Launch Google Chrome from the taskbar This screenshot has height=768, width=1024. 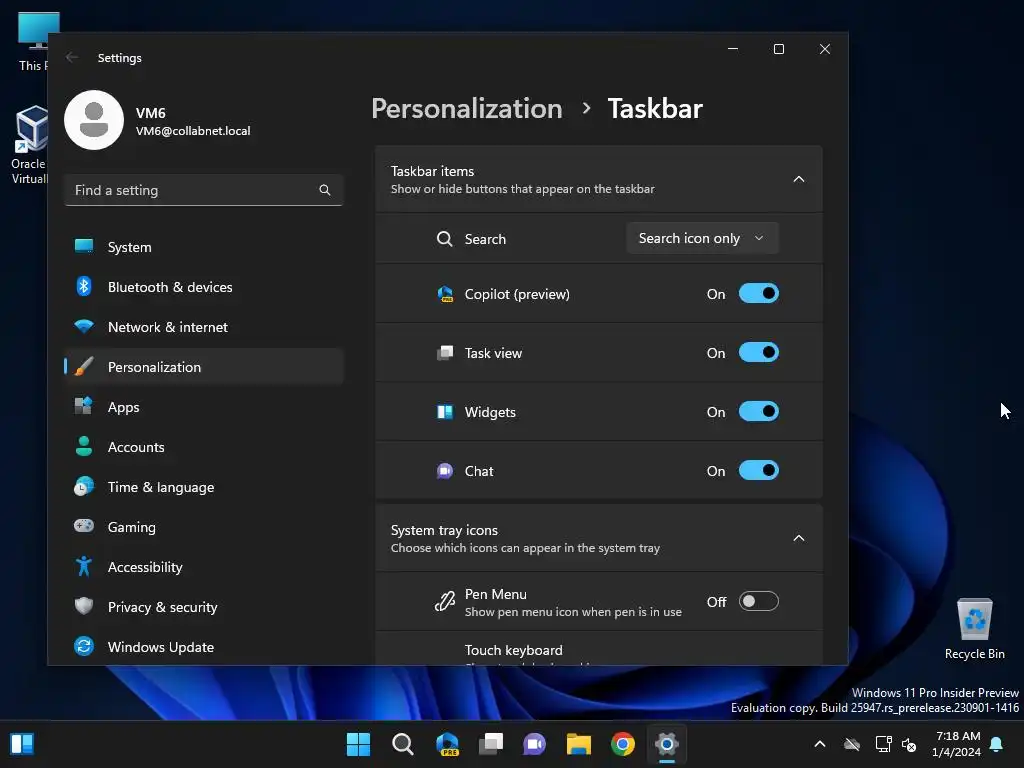point(622,744)
